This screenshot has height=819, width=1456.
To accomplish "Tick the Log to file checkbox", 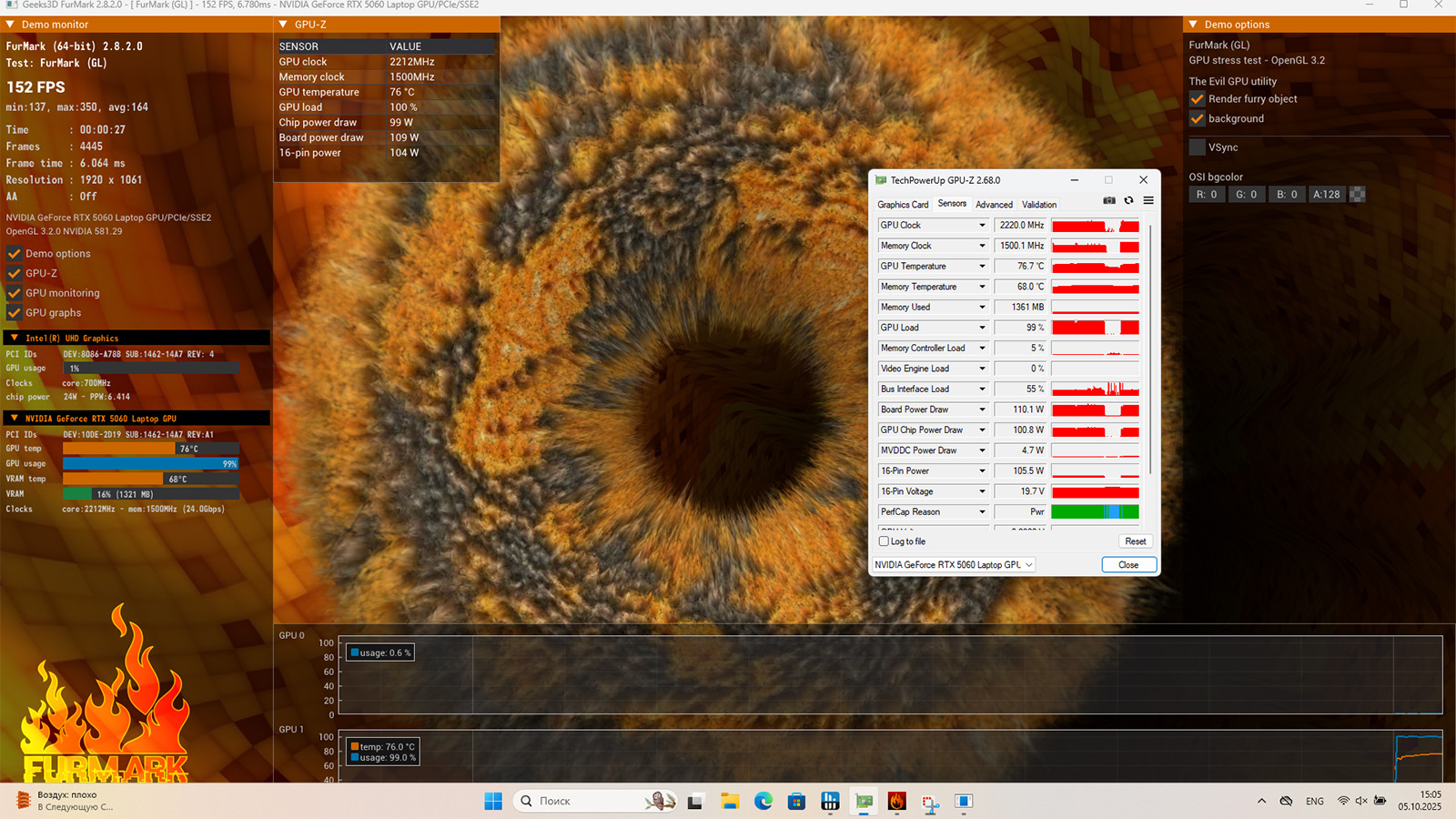I will pyautogui.click(x=884, y=541).
